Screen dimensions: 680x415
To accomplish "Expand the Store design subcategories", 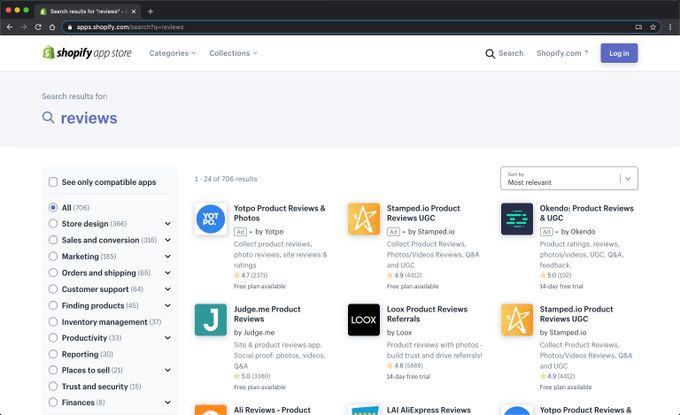I will pos(168,224).
